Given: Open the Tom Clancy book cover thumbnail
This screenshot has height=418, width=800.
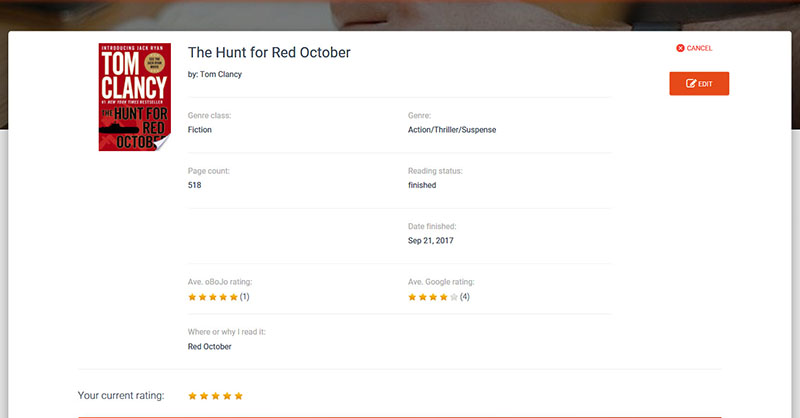Looking at the screenshot, I should pyautogui.click(x=135, y=97).
